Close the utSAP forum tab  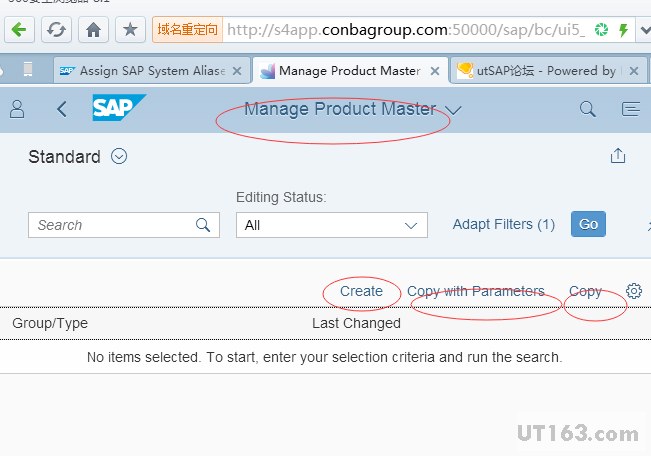(634, 71)
